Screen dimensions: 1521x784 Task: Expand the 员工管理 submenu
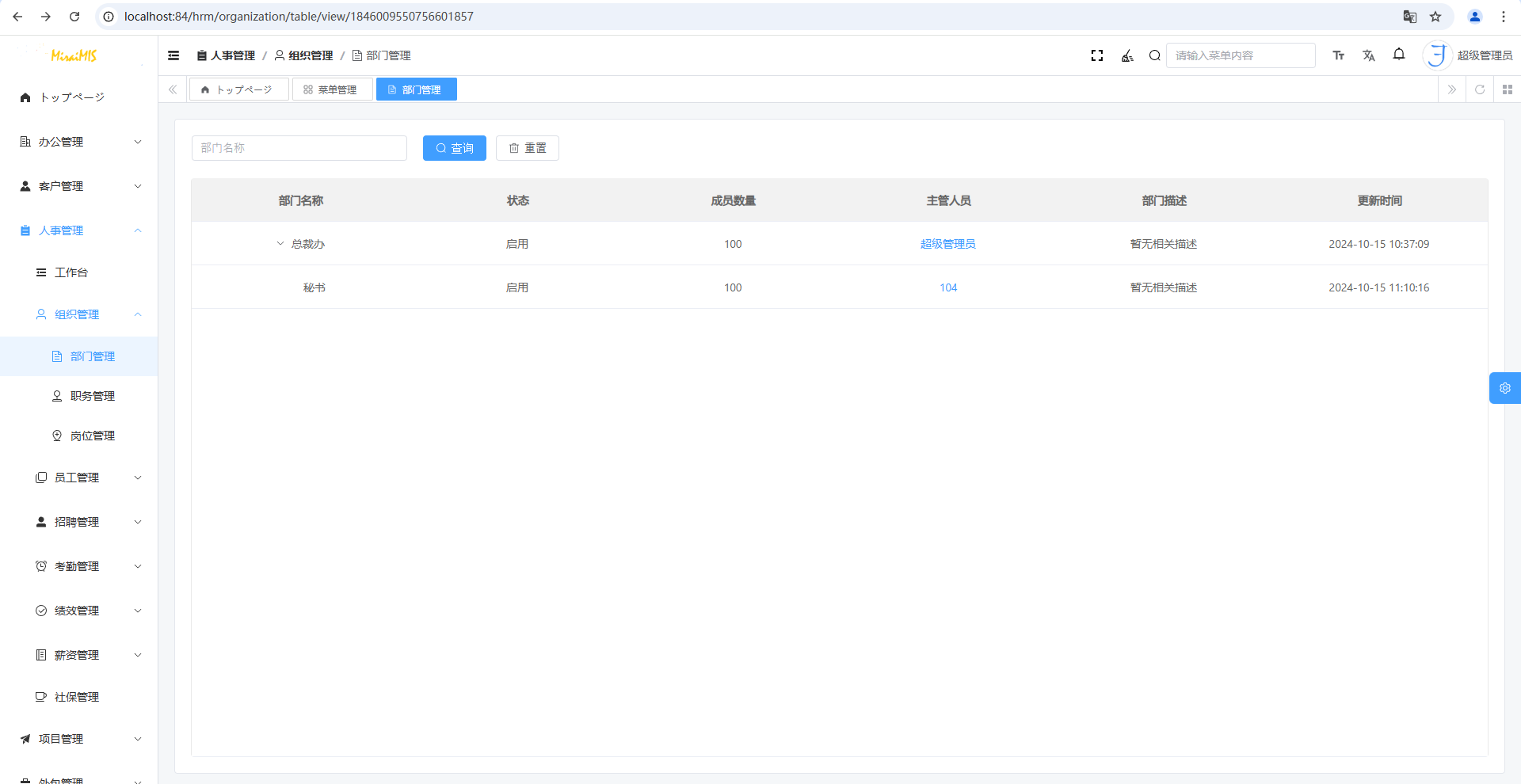[x=87, y=478]
